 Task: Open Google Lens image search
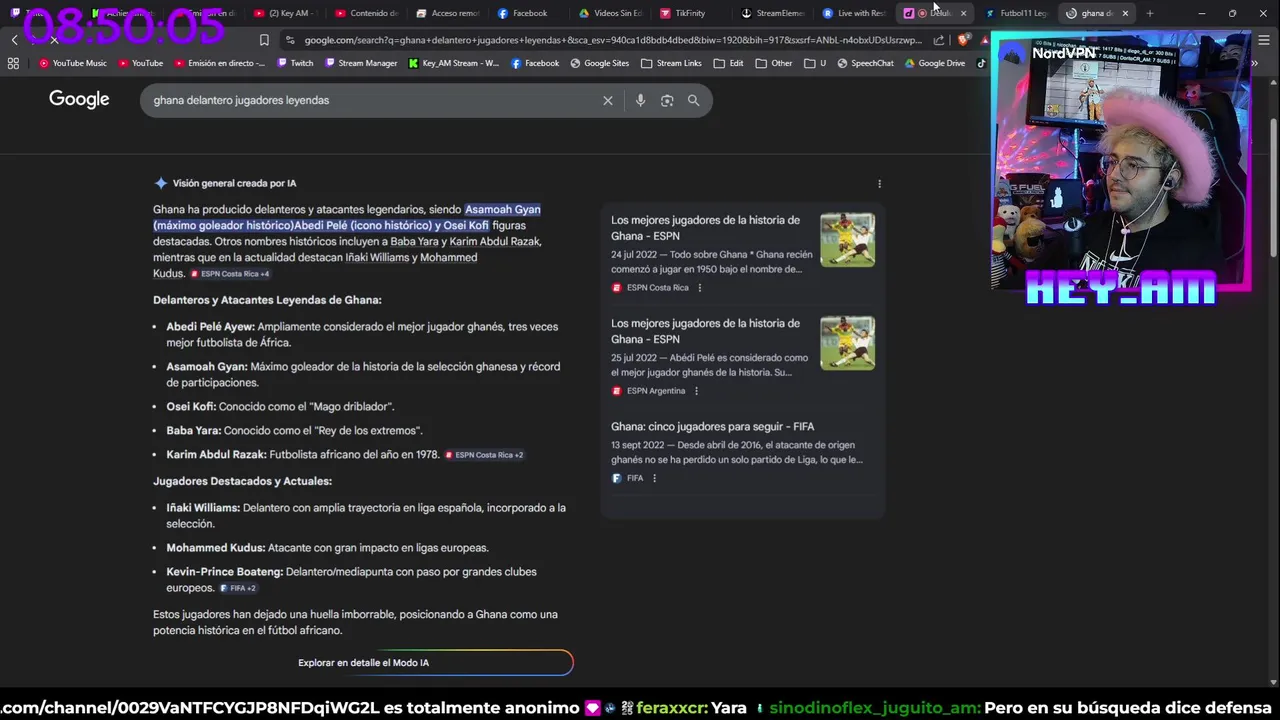pyautogui.click(x=667, y=100)
